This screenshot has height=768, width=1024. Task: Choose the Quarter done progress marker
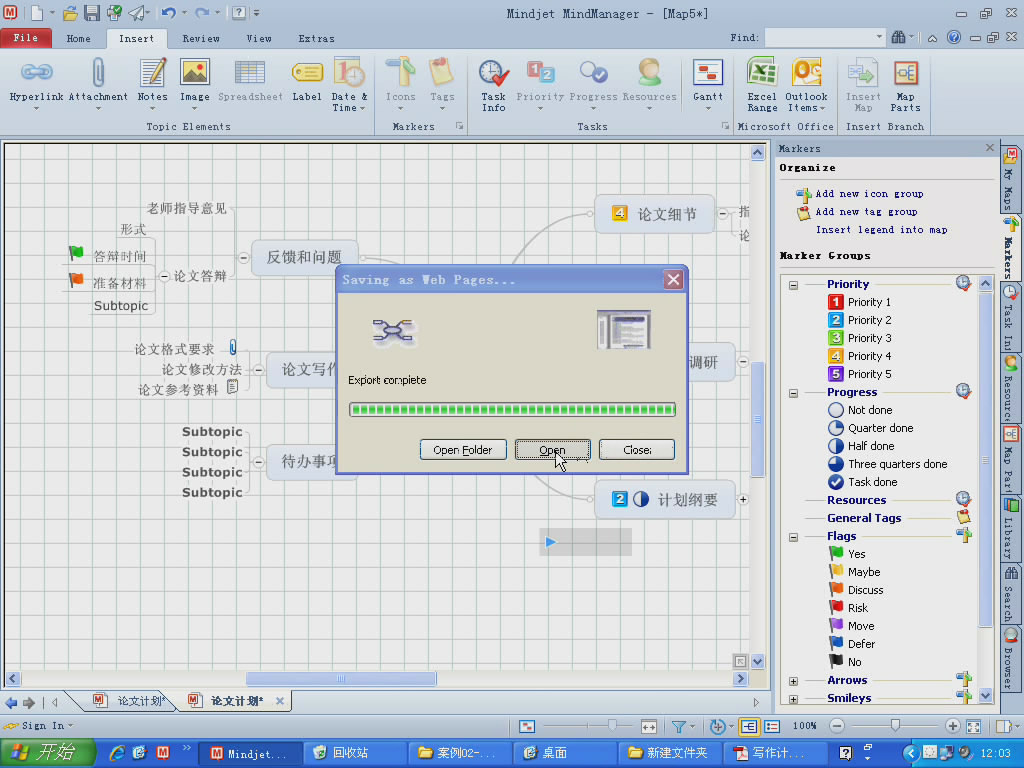tap(870, 428)
